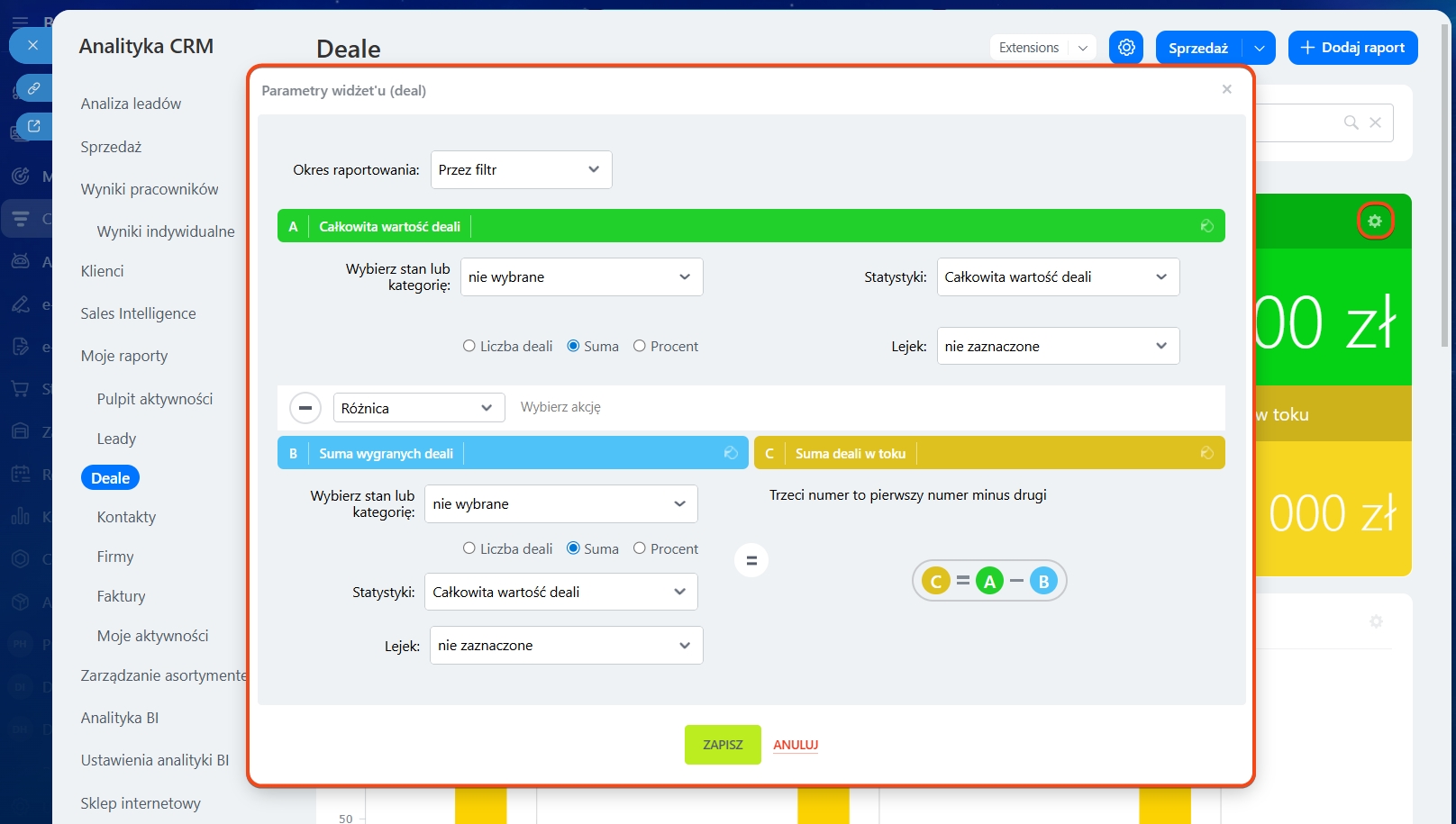The image size is (1456, 824).
Task: Click color palette icon in row A header
Action: [1206, 226]
